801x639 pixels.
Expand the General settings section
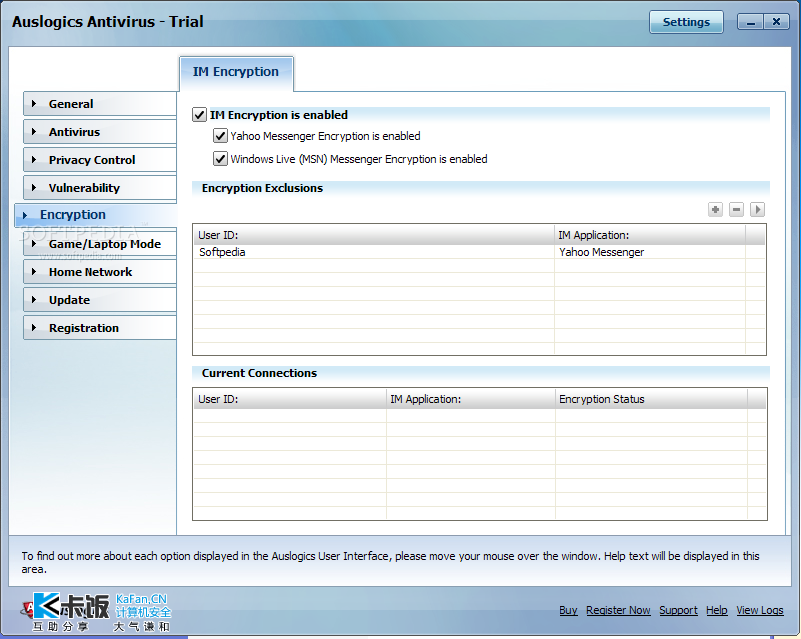click(x=100, y=104)
